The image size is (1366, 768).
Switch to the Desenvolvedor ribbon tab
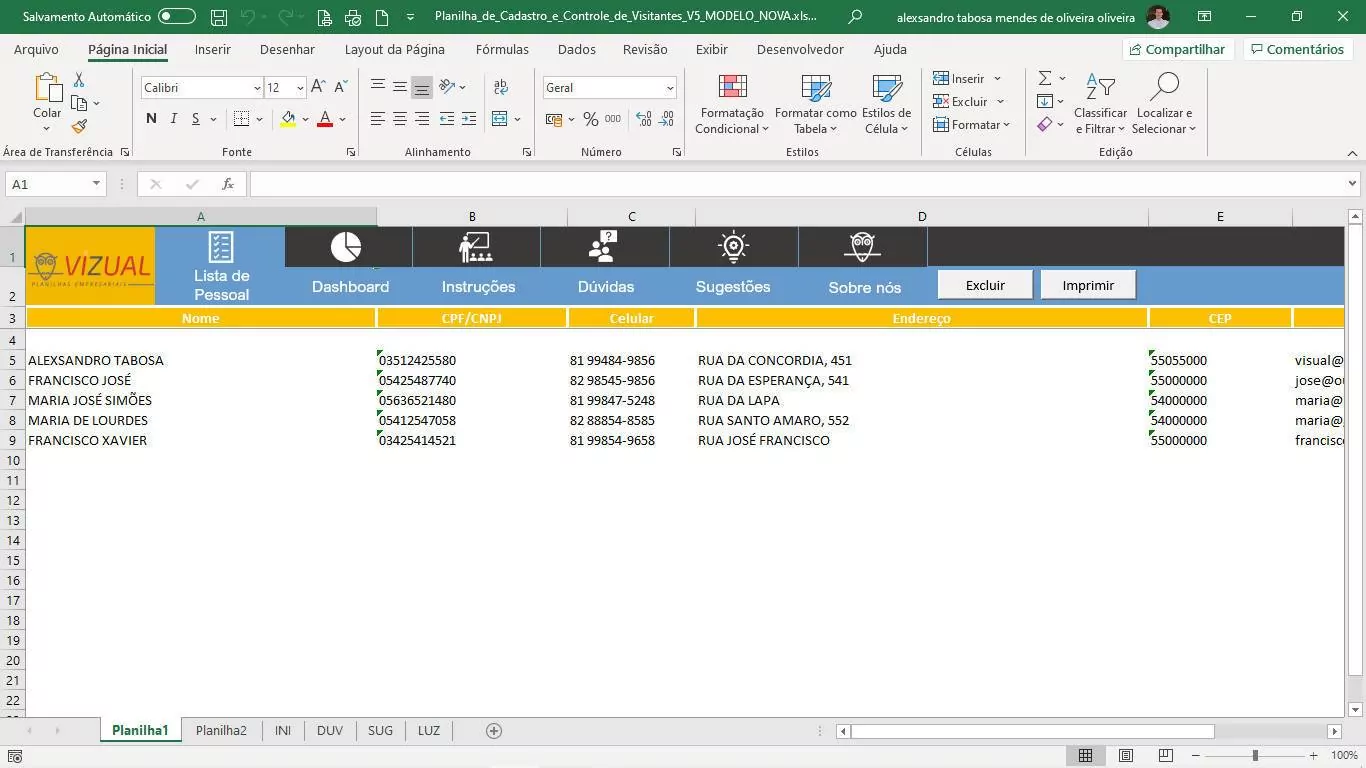click(x=800, y=49)
